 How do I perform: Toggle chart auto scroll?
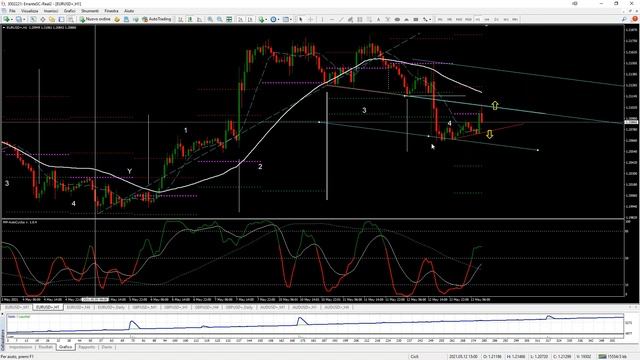[x=240, y=19]
